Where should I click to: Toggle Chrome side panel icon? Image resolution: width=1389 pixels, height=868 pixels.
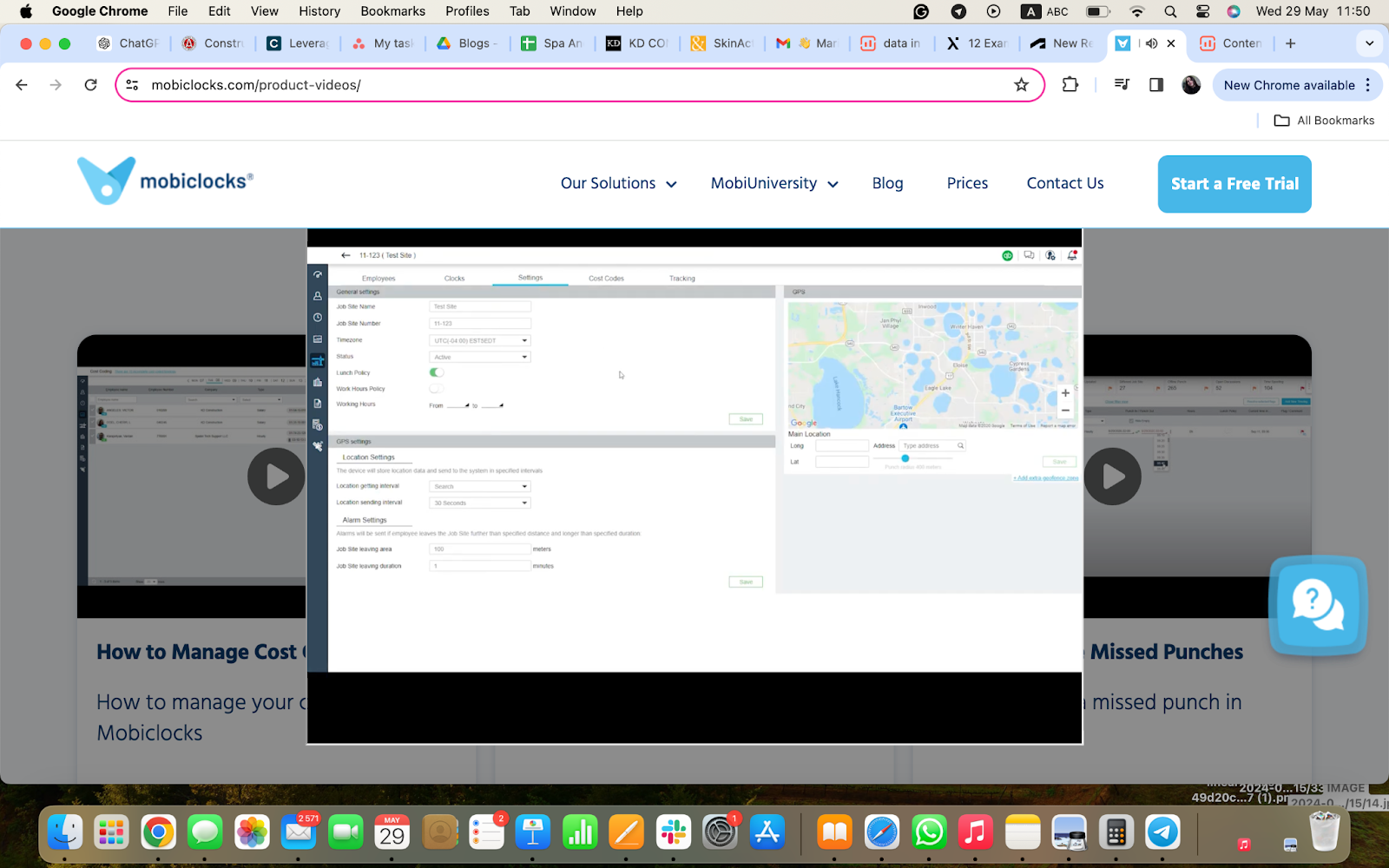[x=1155, y=84]
